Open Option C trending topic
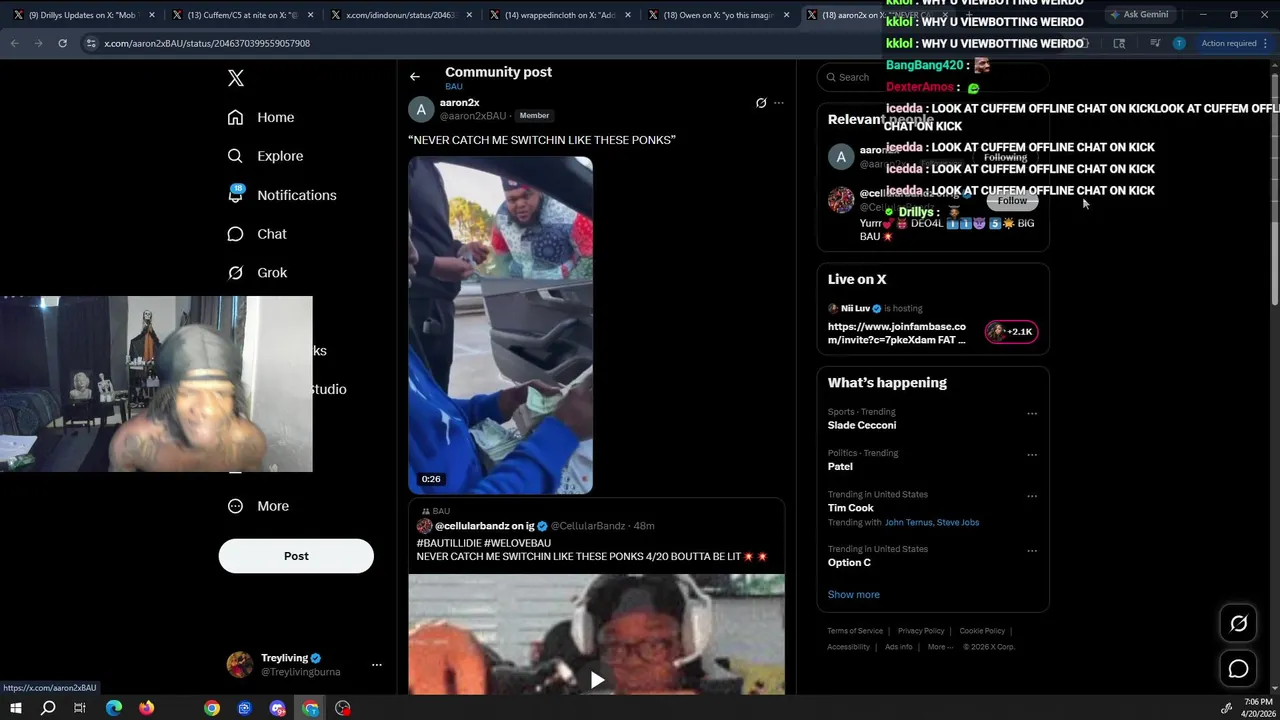The width and height of the screenshot is (1280, 720). tap(849, 562)
